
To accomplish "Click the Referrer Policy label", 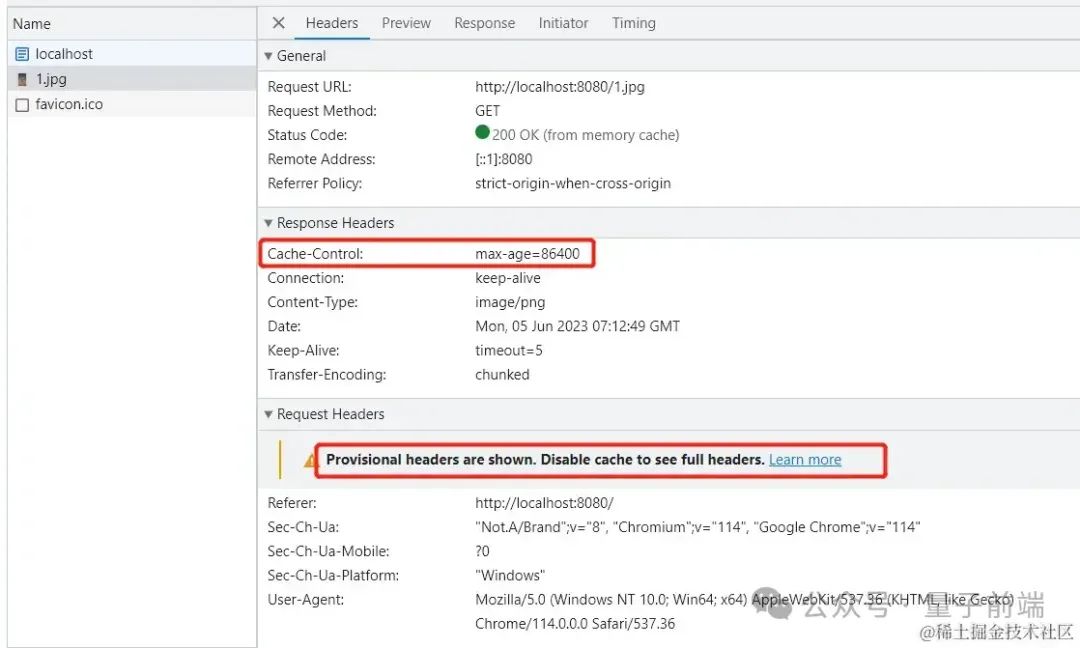I will 315,183.
